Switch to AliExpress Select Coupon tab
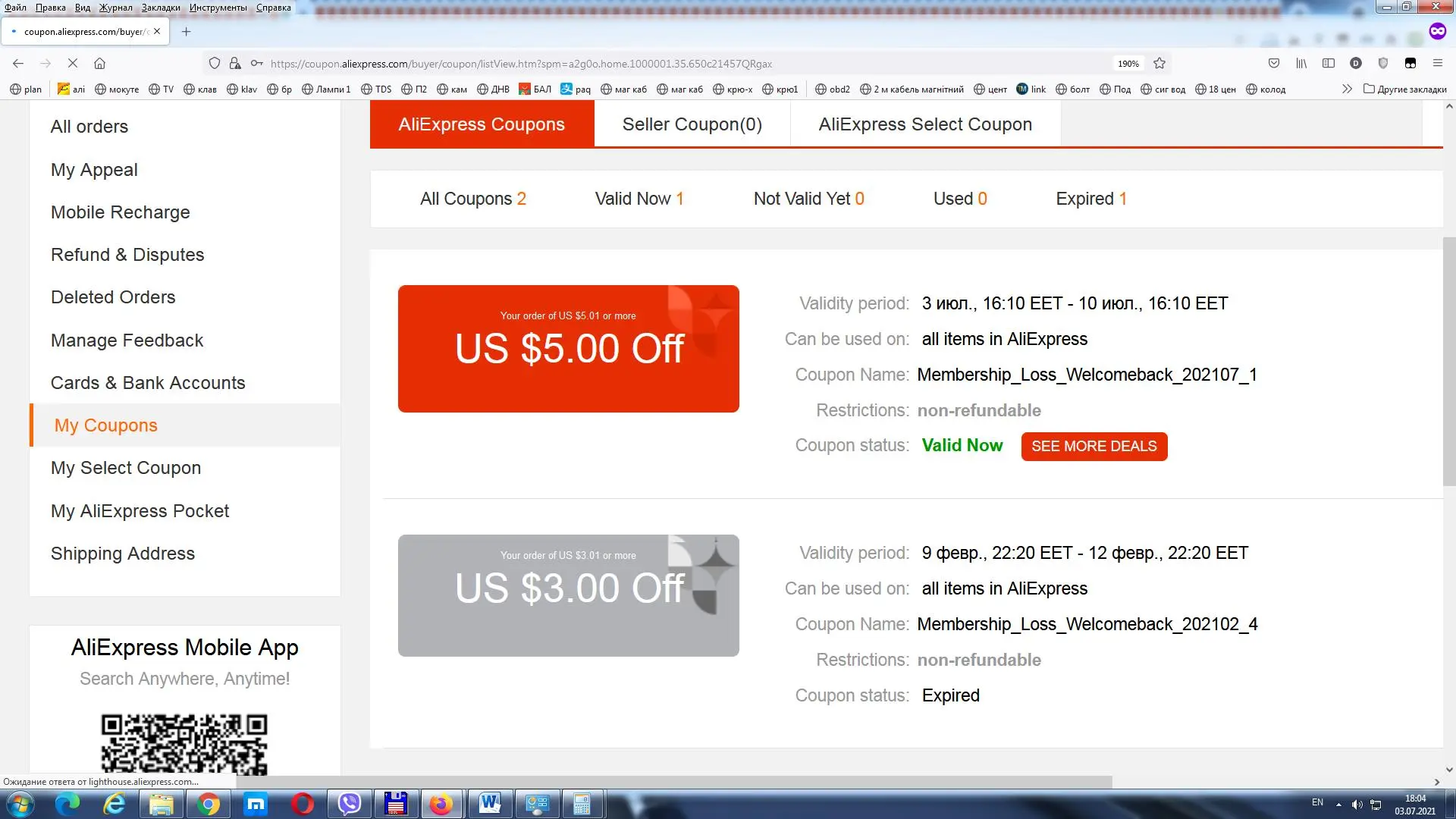Screen dimensions: 1456x819 pyautogui.click(x=925, y=124)
